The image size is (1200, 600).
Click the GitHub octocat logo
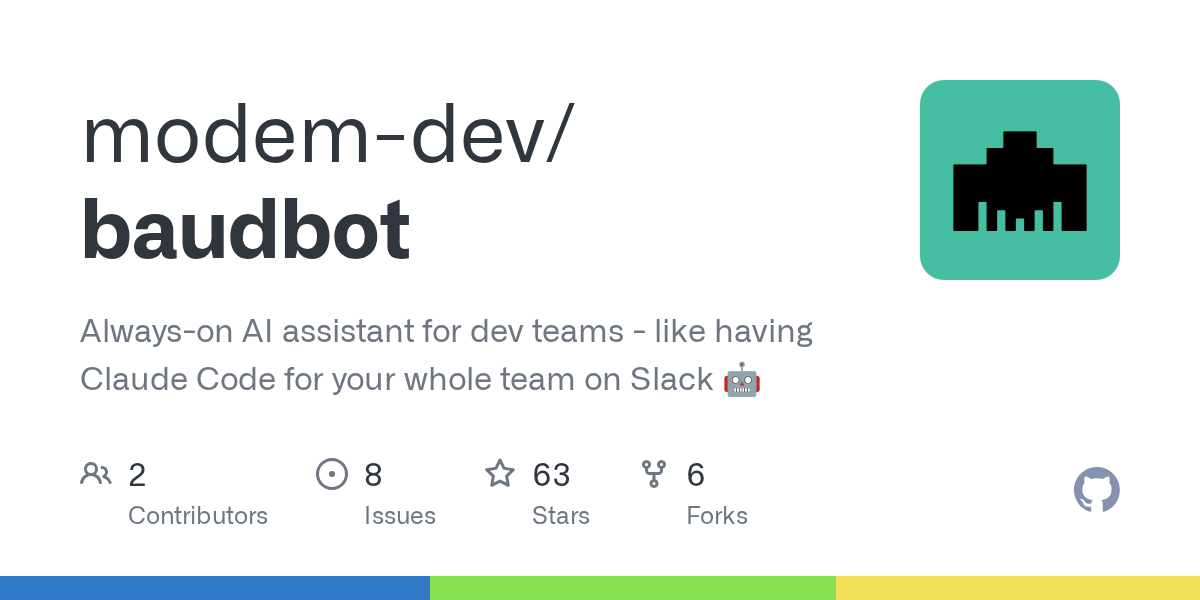point(1096,490)
